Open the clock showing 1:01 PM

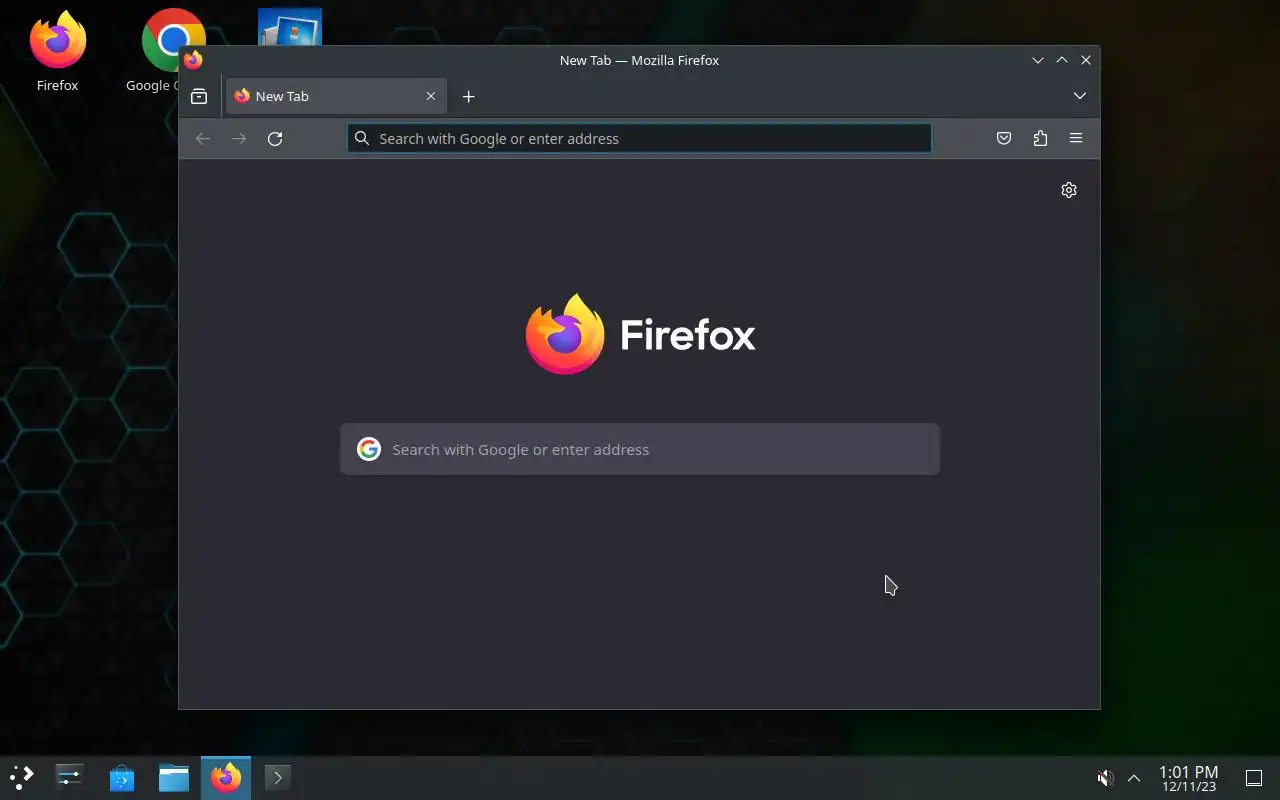(x=1189, y=778)
